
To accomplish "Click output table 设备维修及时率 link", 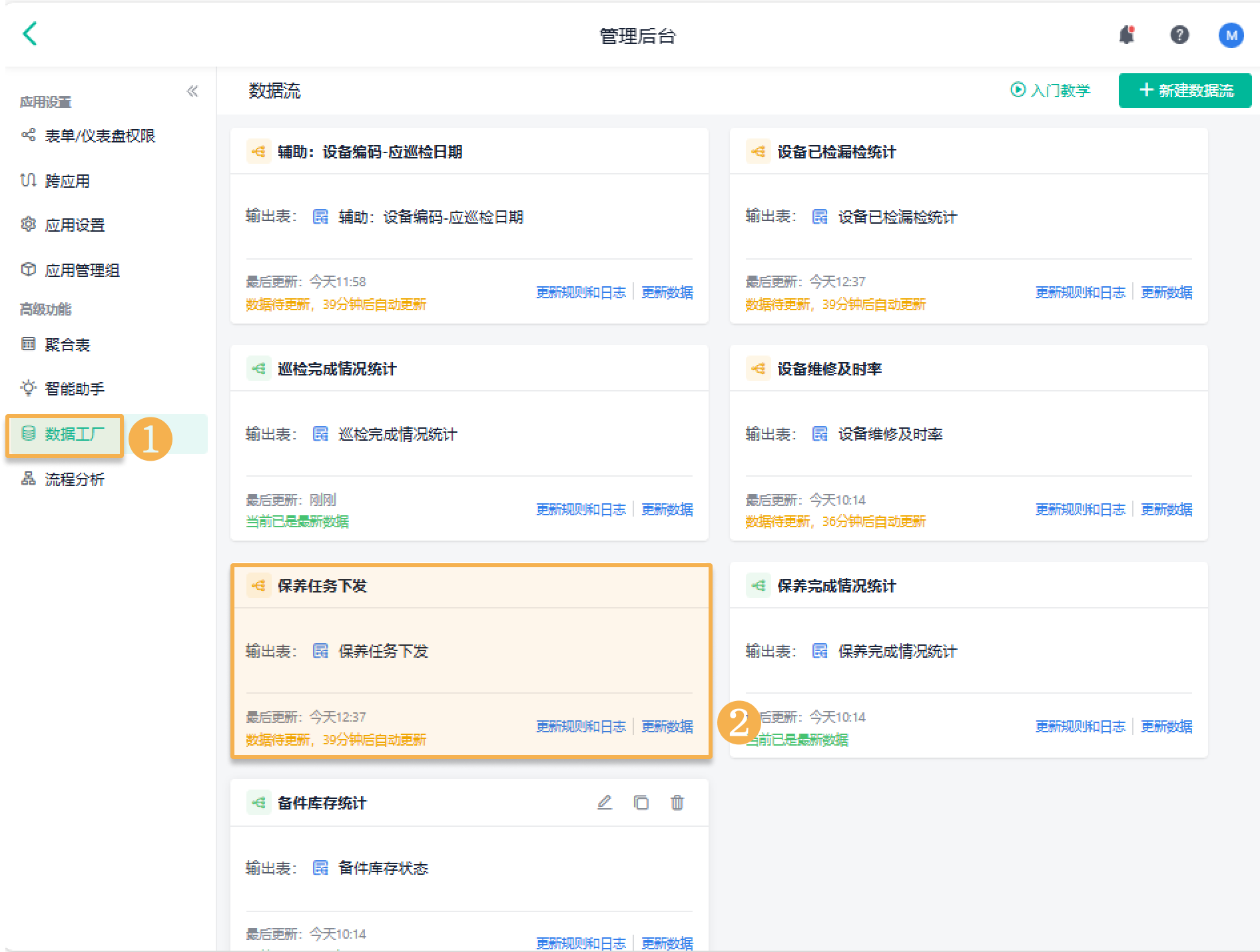I will [890, 434].
